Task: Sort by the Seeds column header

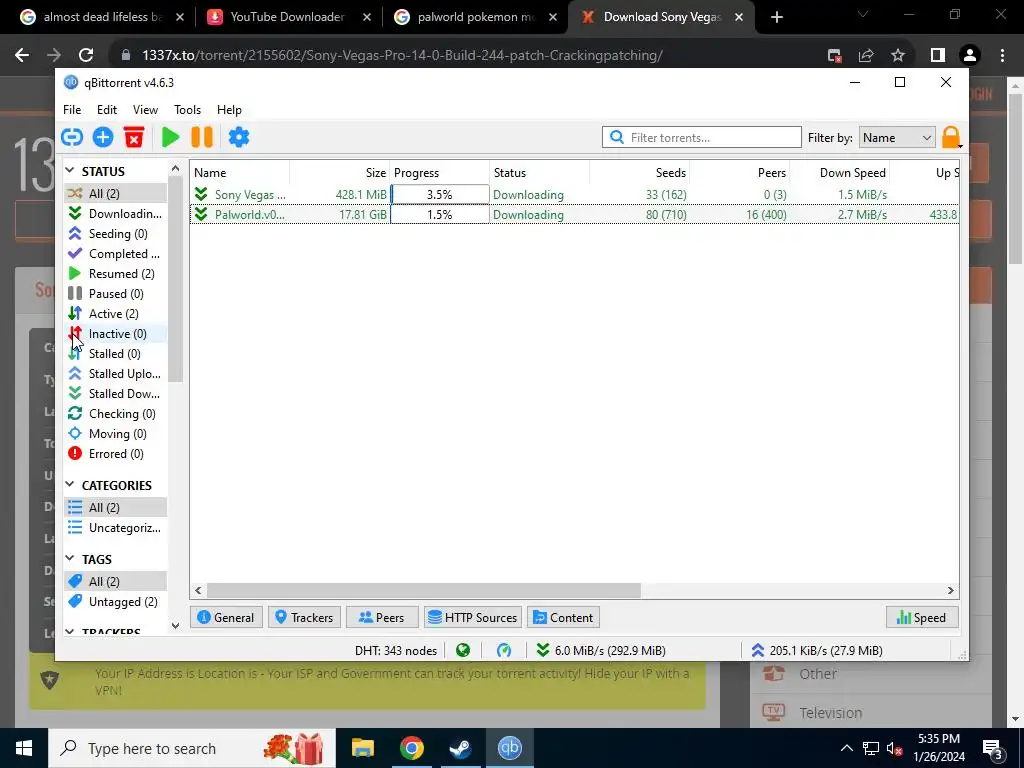Action: tap(639, 172)
